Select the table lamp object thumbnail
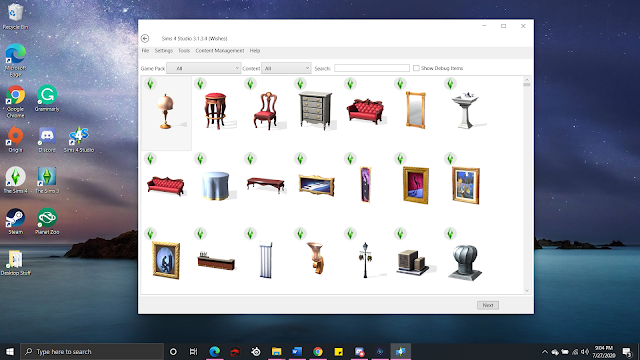640x360 pixels. point(166,113)
